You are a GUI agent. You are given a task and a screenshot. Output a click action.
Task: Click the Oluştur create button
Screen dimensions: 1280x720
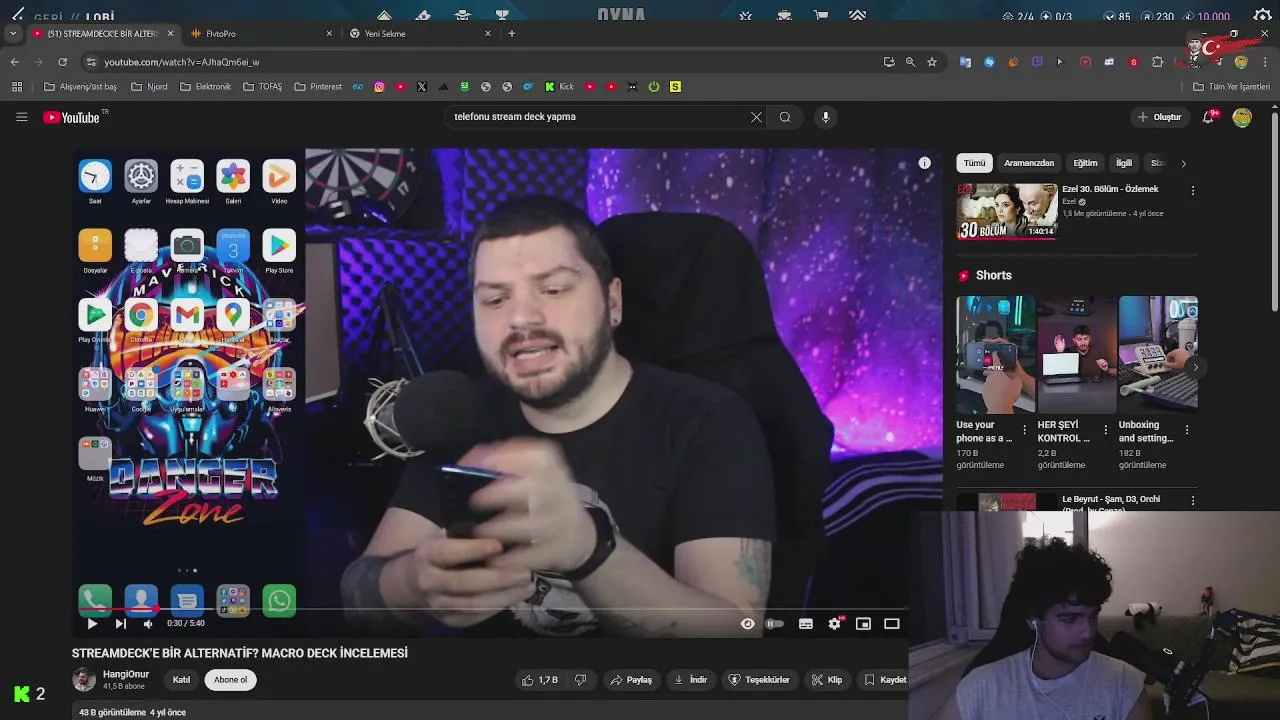click(x=1159, y=117)
